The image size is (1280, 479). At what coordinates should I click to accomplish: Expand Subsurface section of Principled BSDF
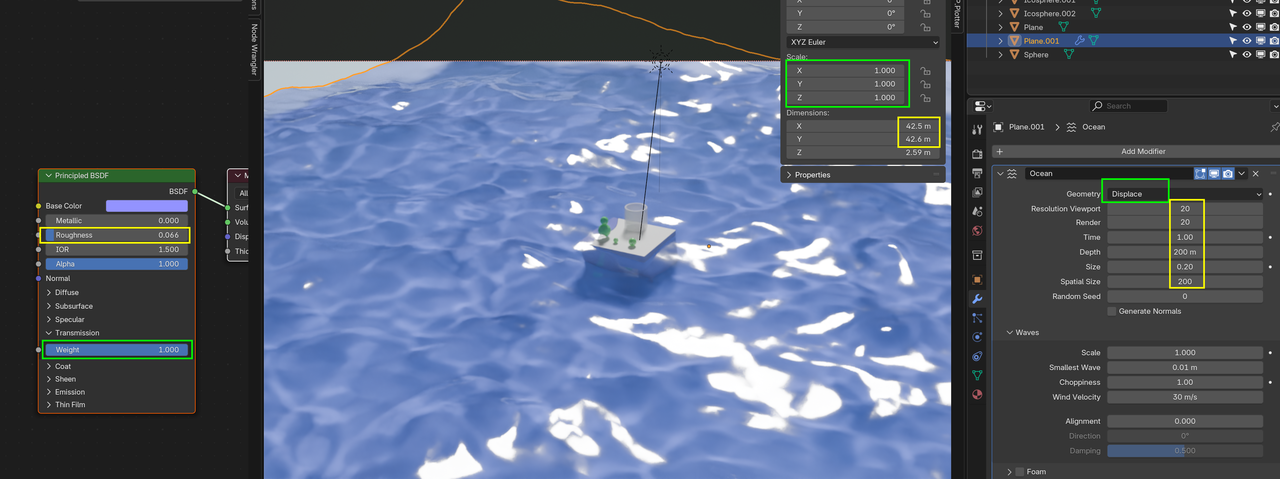50,306
